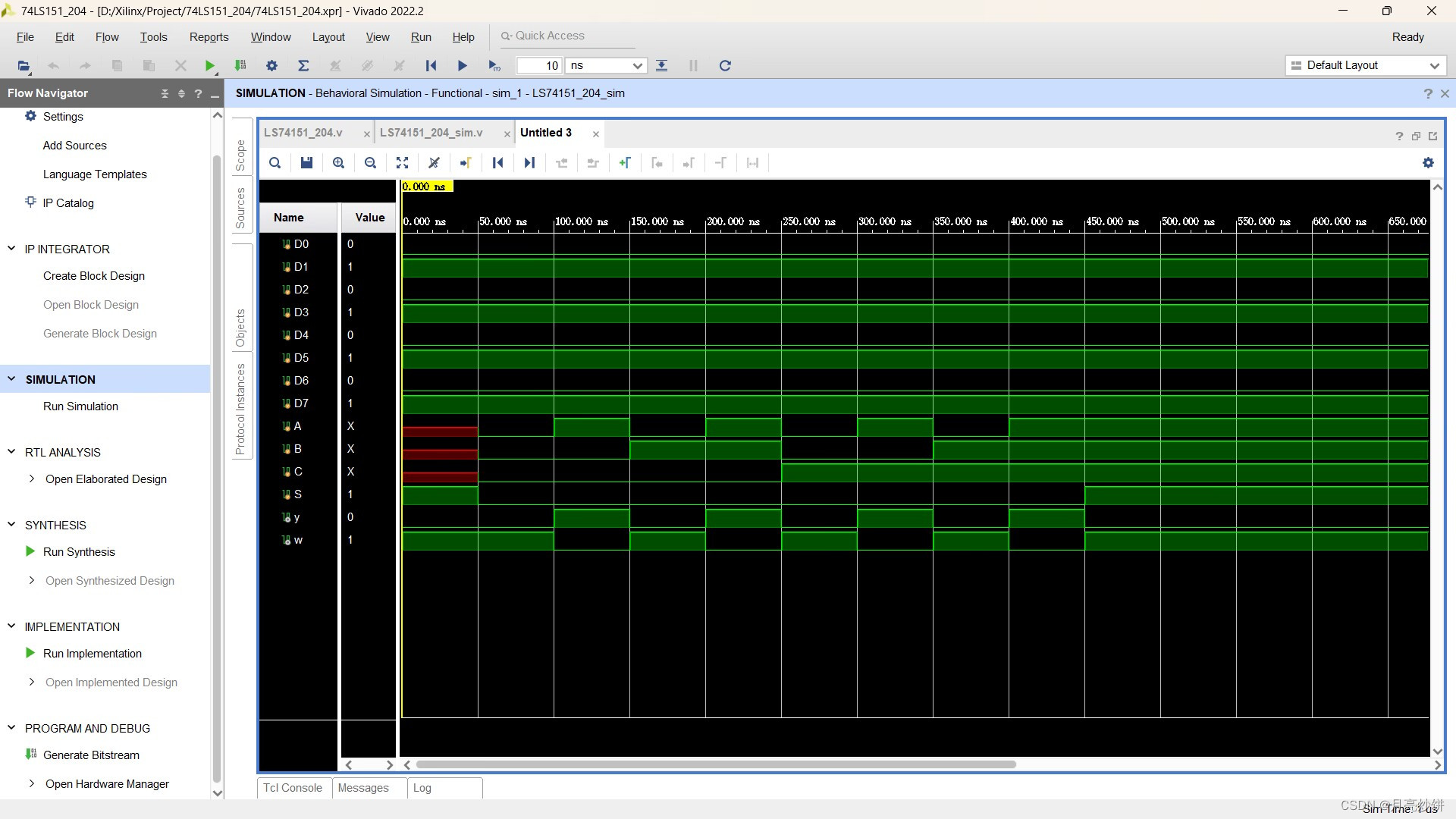Open the Default Layout dropdown
1456x819 pixels.
point(1366,66)
